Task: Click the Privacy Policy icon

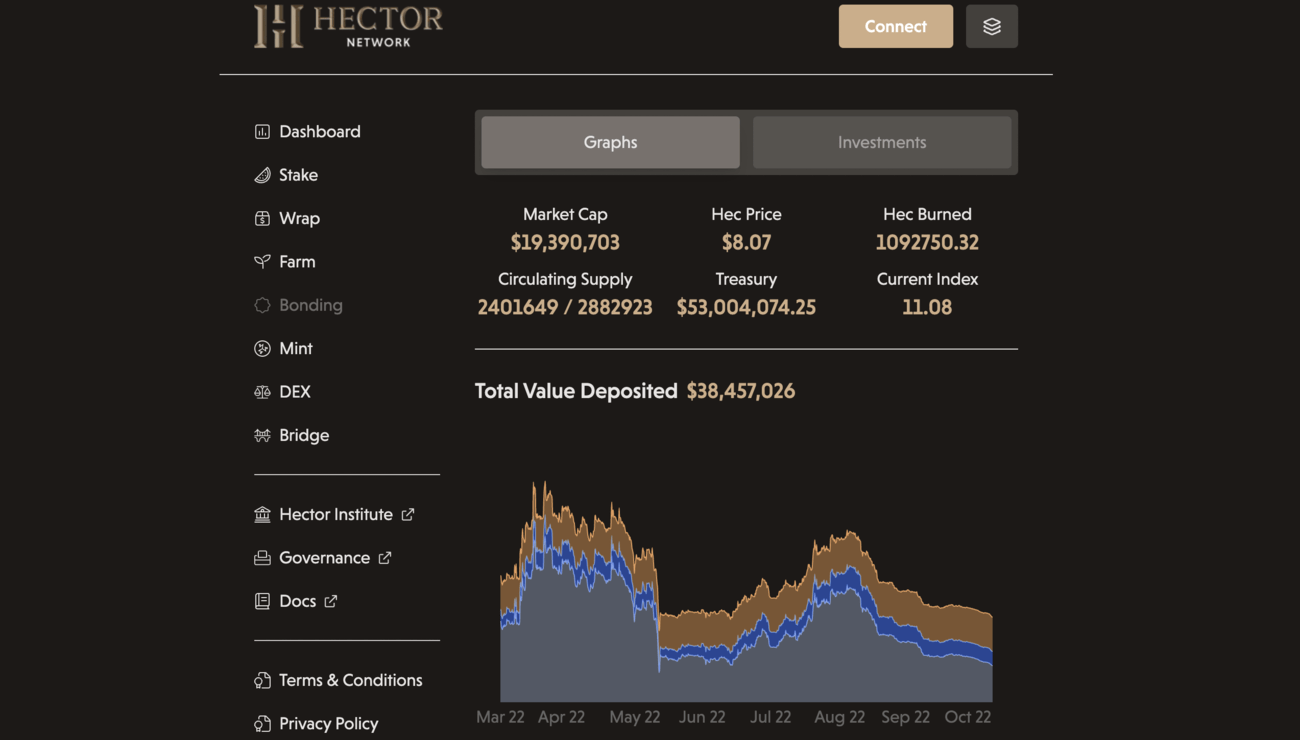Action: coord(262,723)
